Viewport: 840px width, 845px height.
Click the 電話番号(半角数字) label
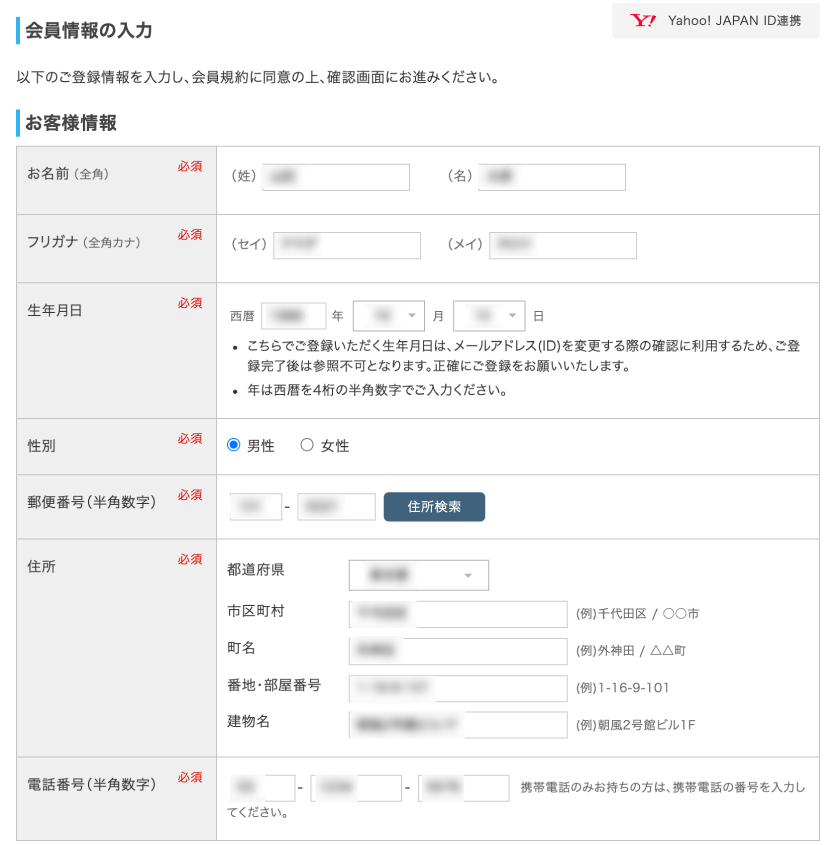[x=92, y=784]
